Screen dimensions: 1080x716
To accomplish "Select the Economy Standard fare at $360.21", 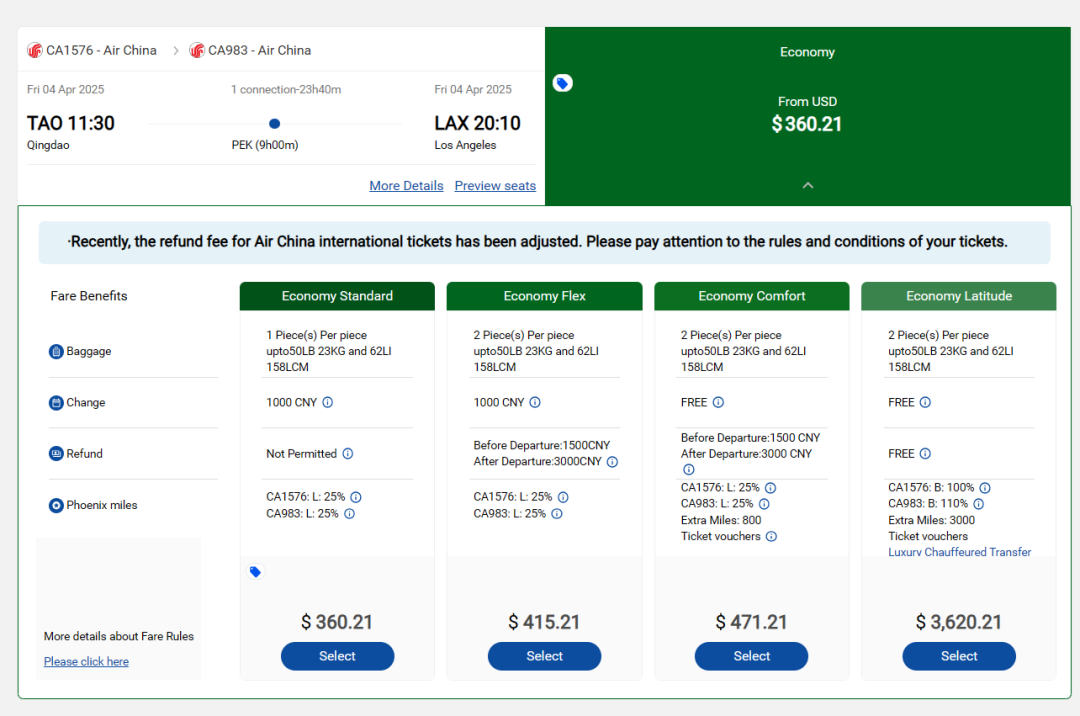I will [x=338, y=656].
